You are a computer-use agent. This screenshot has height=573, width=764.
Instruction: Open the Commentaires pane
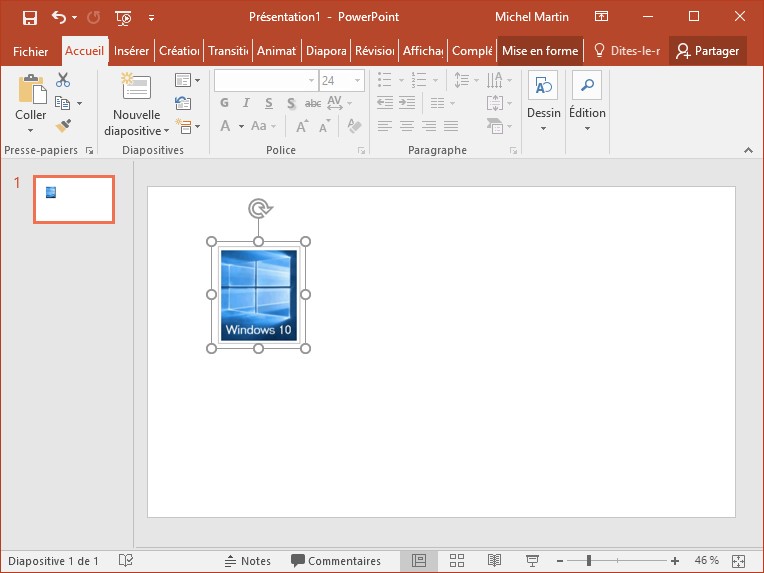336,561
